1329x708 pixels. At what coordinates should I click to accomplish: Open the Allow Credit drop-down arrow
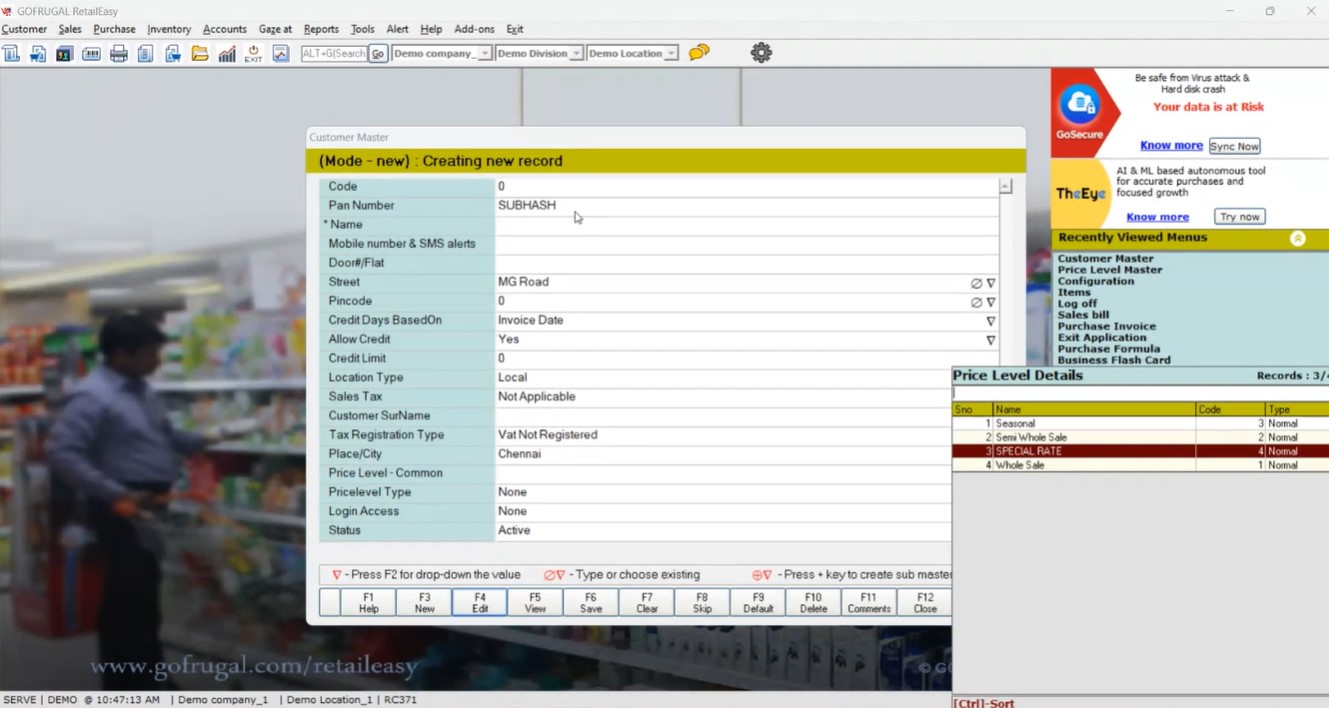(x=990, y=340)
